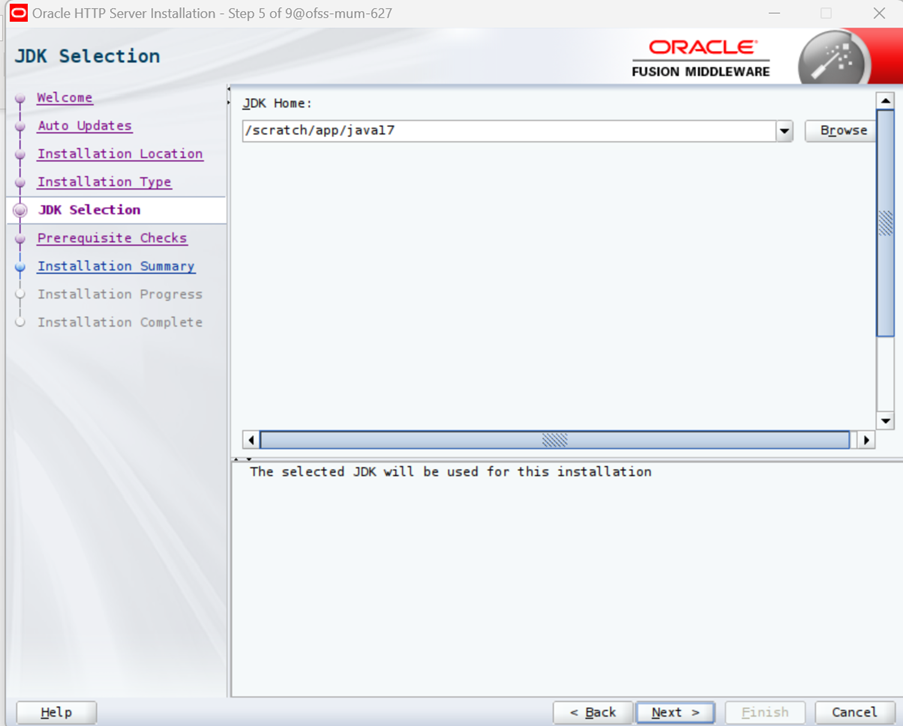Click the horizontal scrollbar right arrow
This screenshot has height=726, width=903.
(866, 440)
